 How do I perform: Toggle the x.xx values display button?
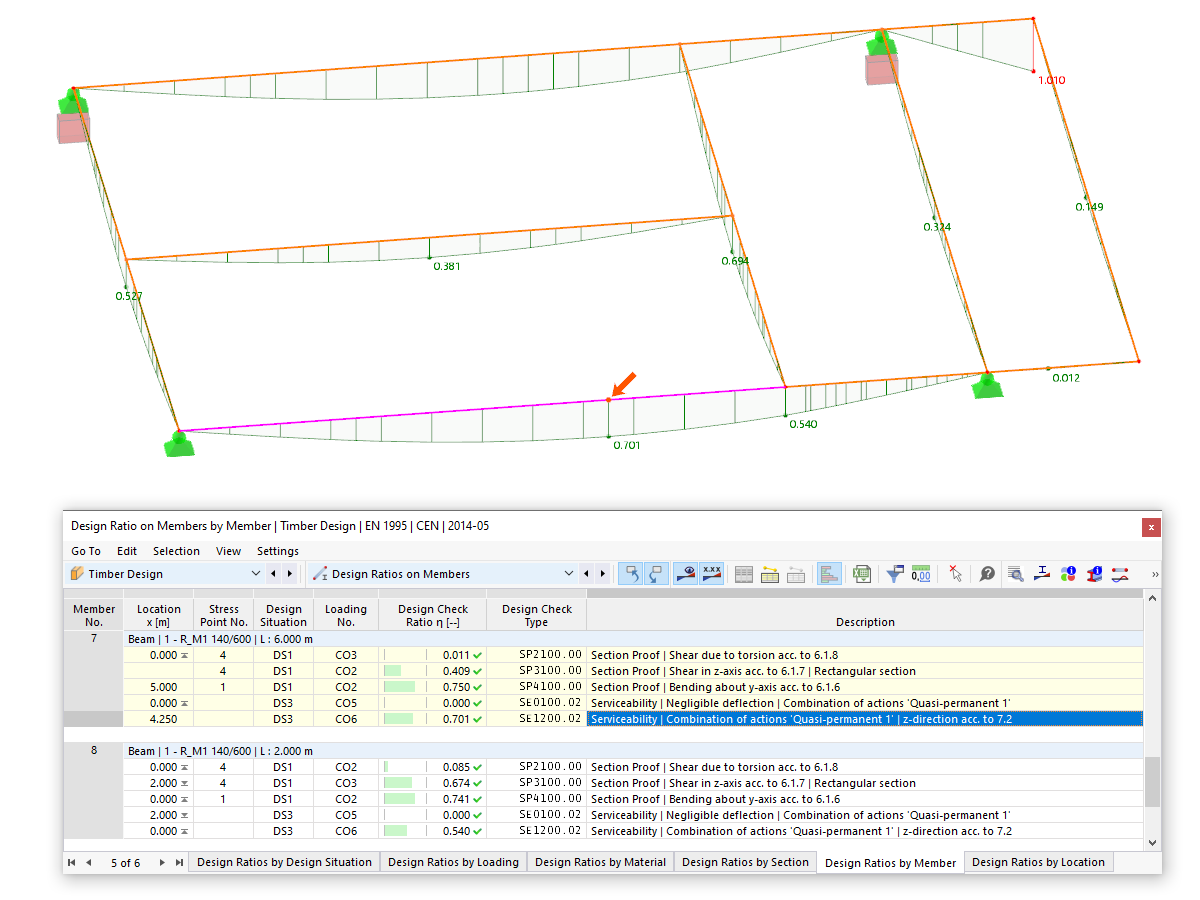click(x=712, y=573)
